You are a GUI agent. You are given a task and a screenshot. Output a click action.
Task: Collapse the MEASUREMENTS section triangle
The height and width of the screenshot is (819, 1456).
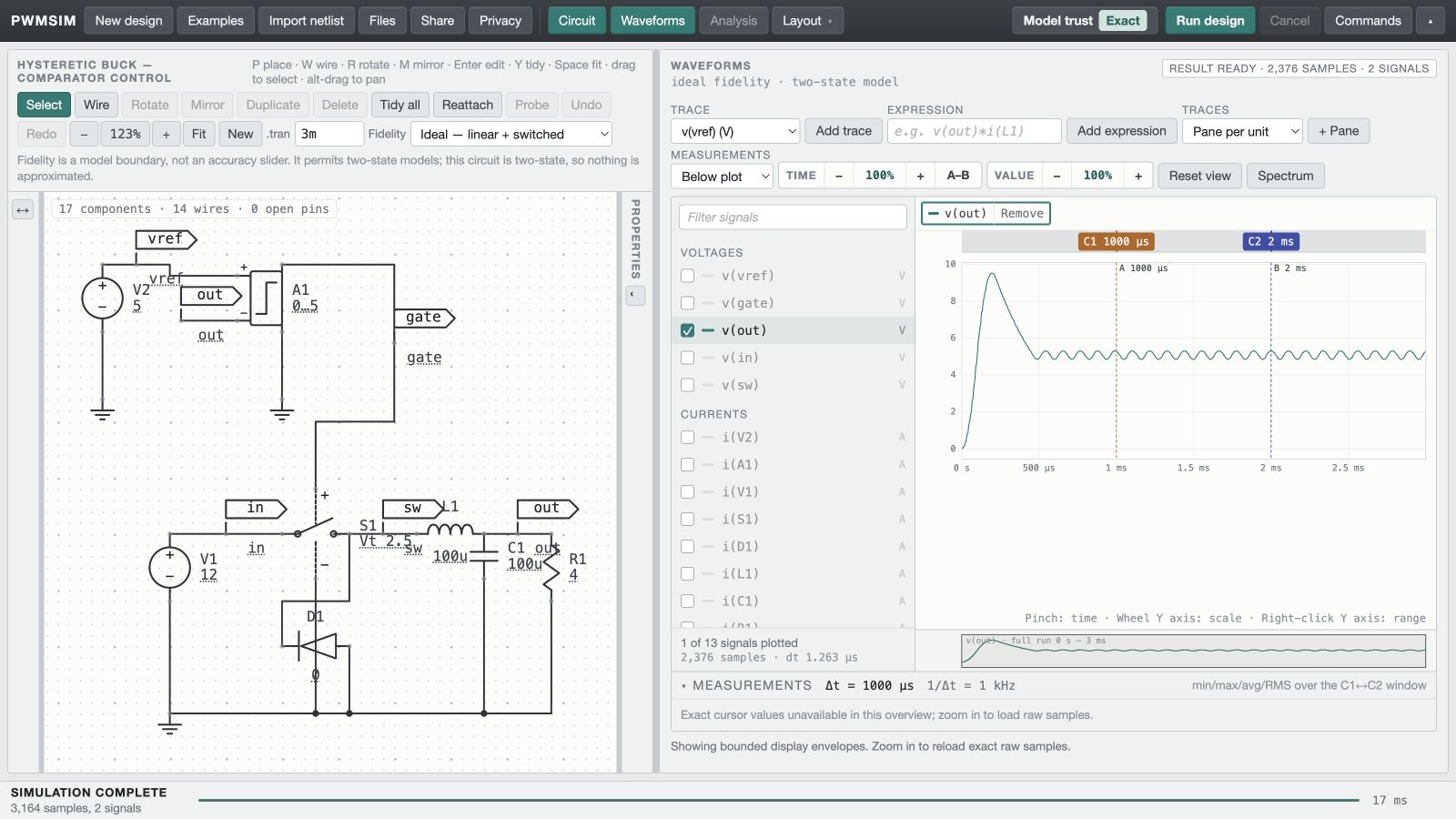pos(683,686)
